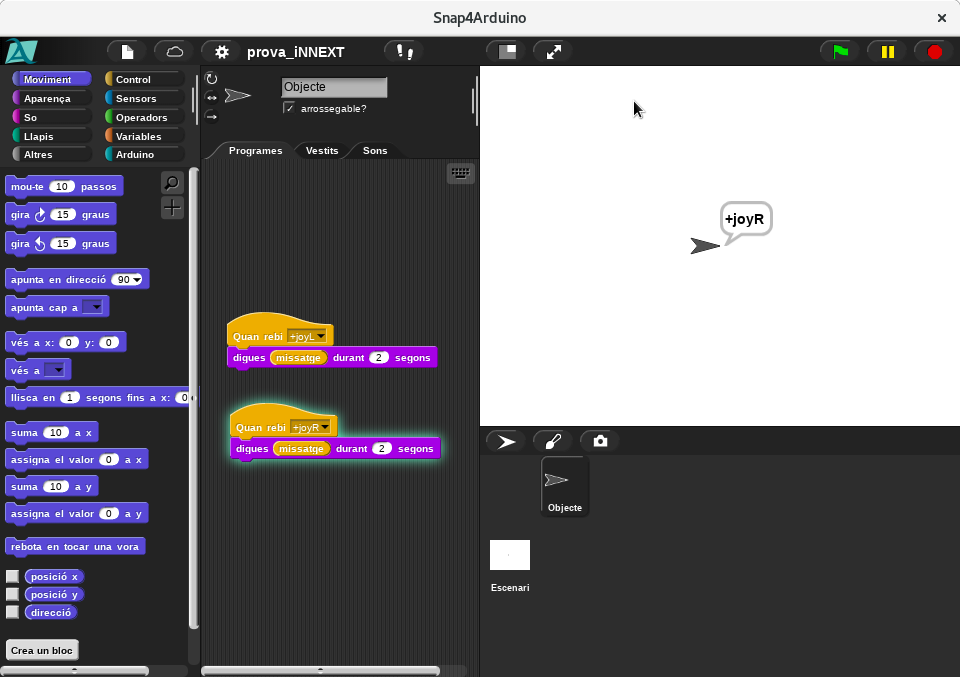Open 'vés a' destination dropdown
The image size is (960, 677).
54,370
